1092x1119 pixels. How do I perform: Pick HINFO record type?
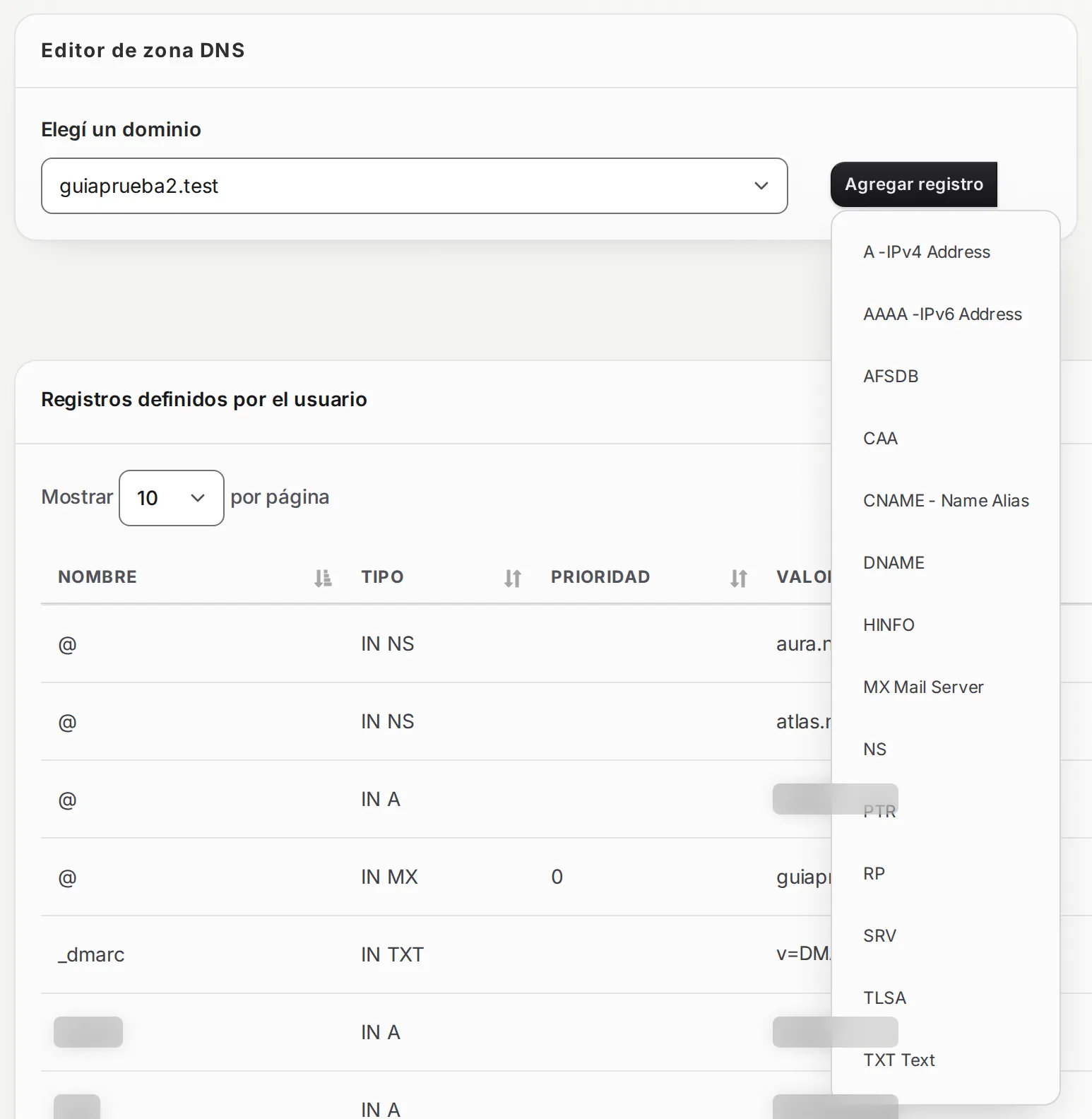889,625
